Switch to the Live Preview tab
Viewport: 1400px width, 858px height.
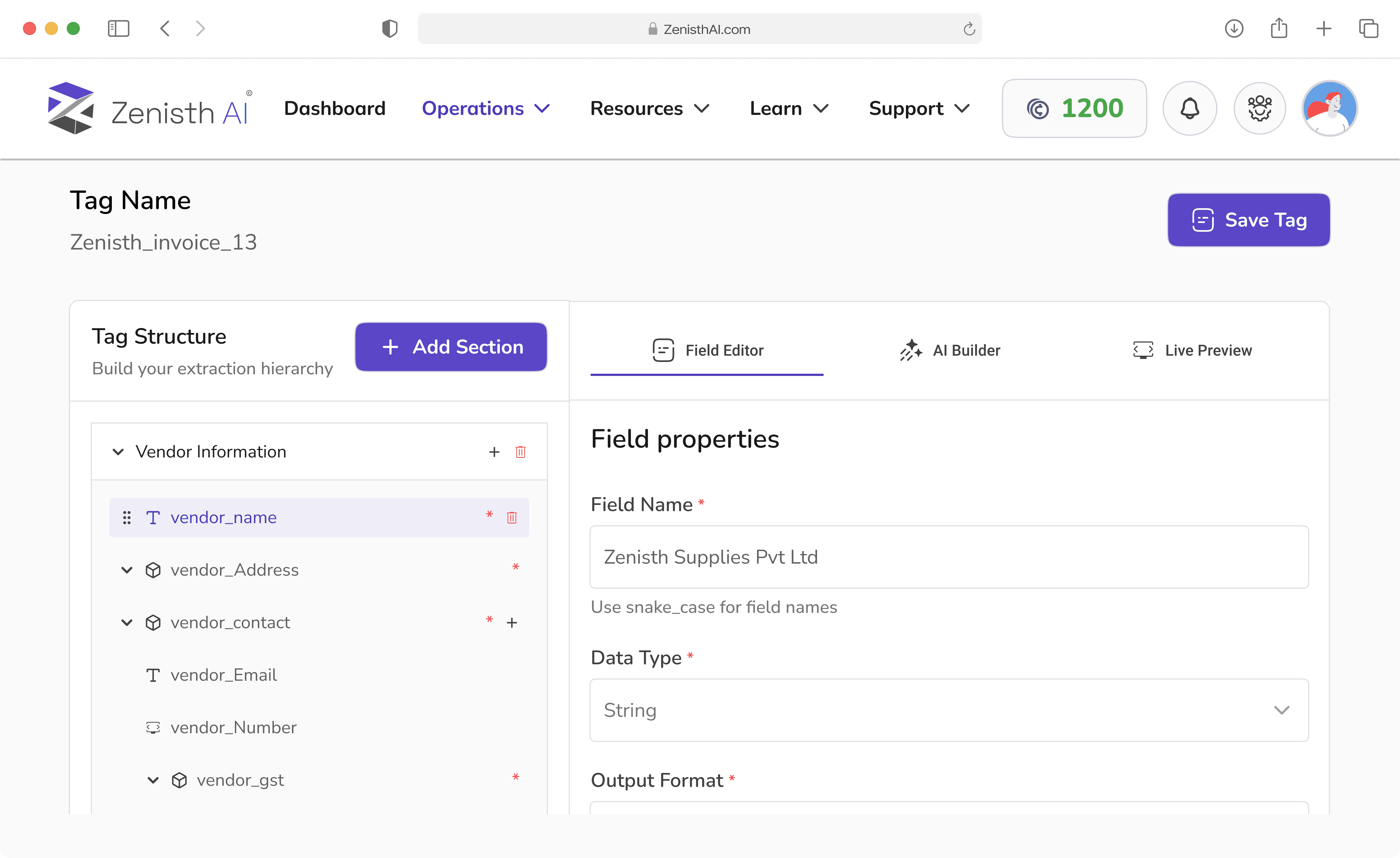tap(1192, 350)
